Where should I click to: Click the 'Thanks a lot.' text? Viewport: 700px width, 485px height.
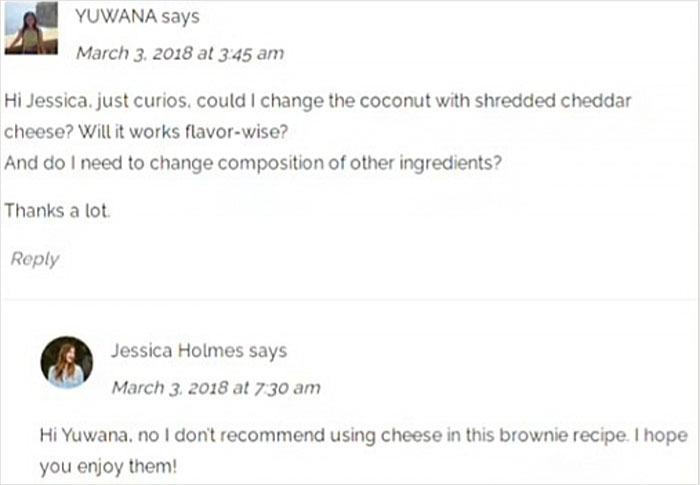tap(57, 211)
